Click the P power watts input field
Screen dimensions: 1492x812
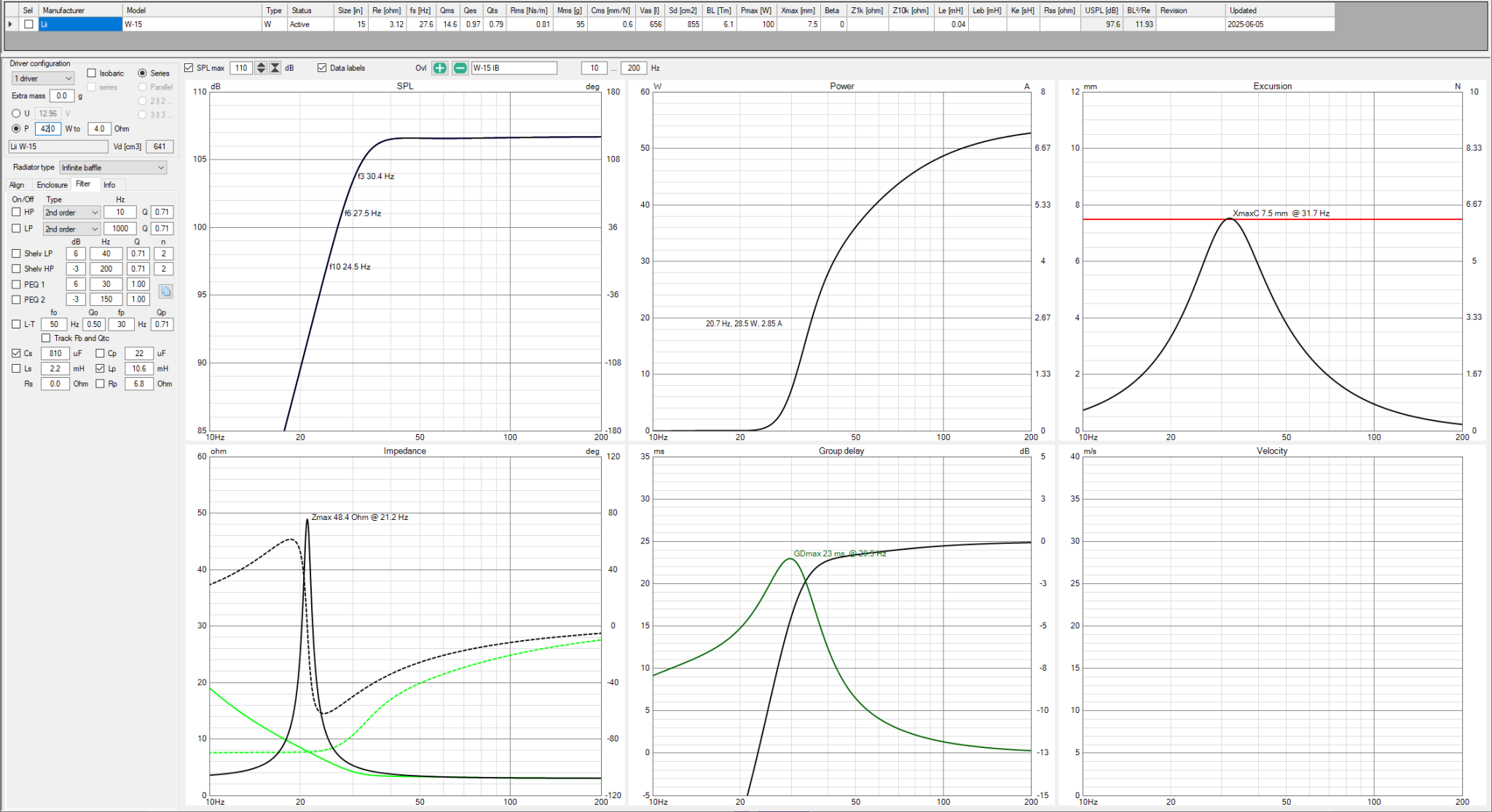coord(48,129)
